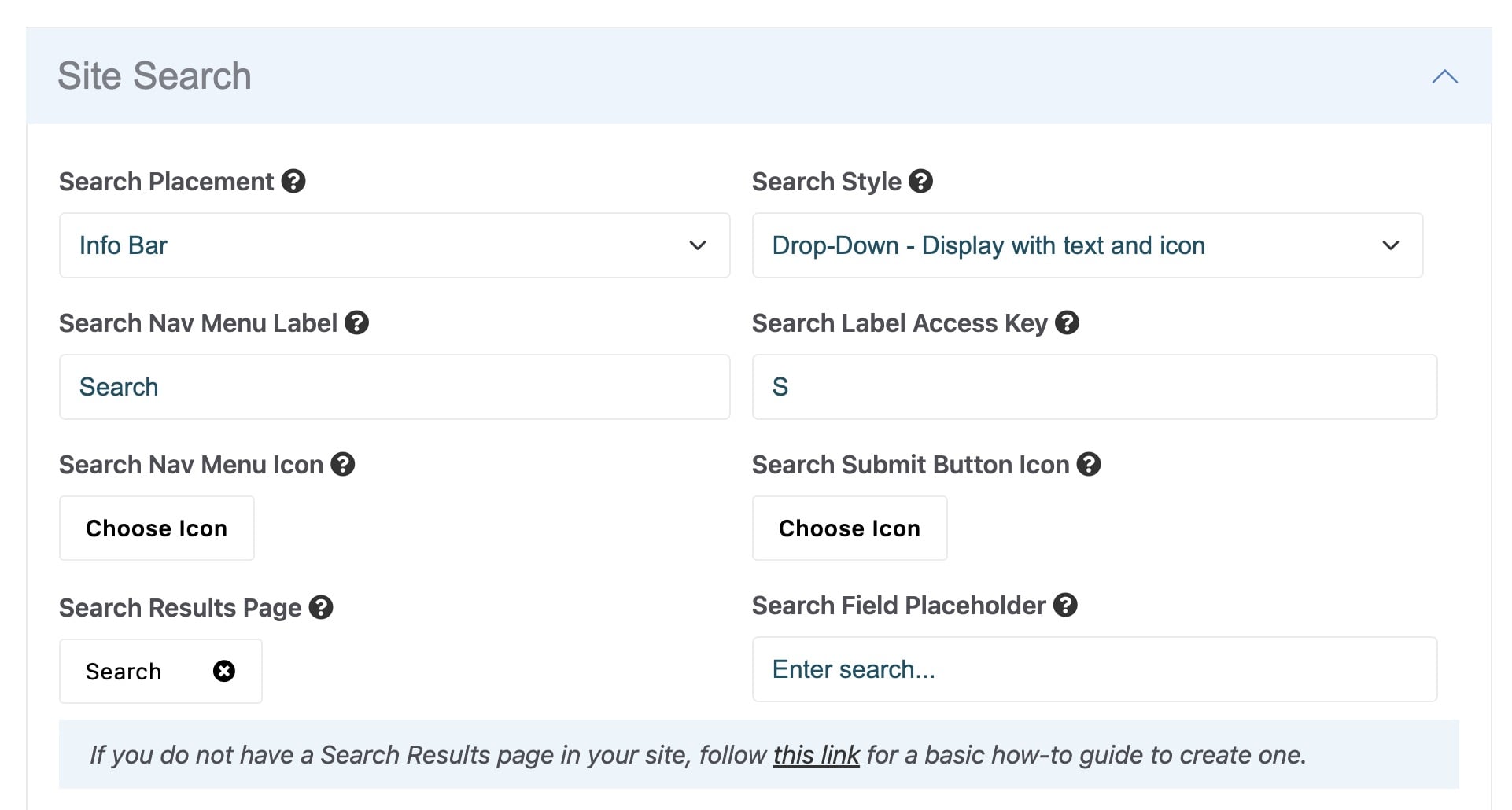Follow "this link" to the how-to guide

(816, 755)
